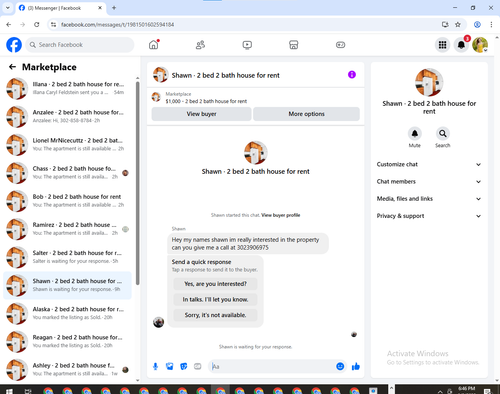This screenshot has height=394, width=500.
Task: Open the Facebook menu grid icon
Action: (442, 45)
